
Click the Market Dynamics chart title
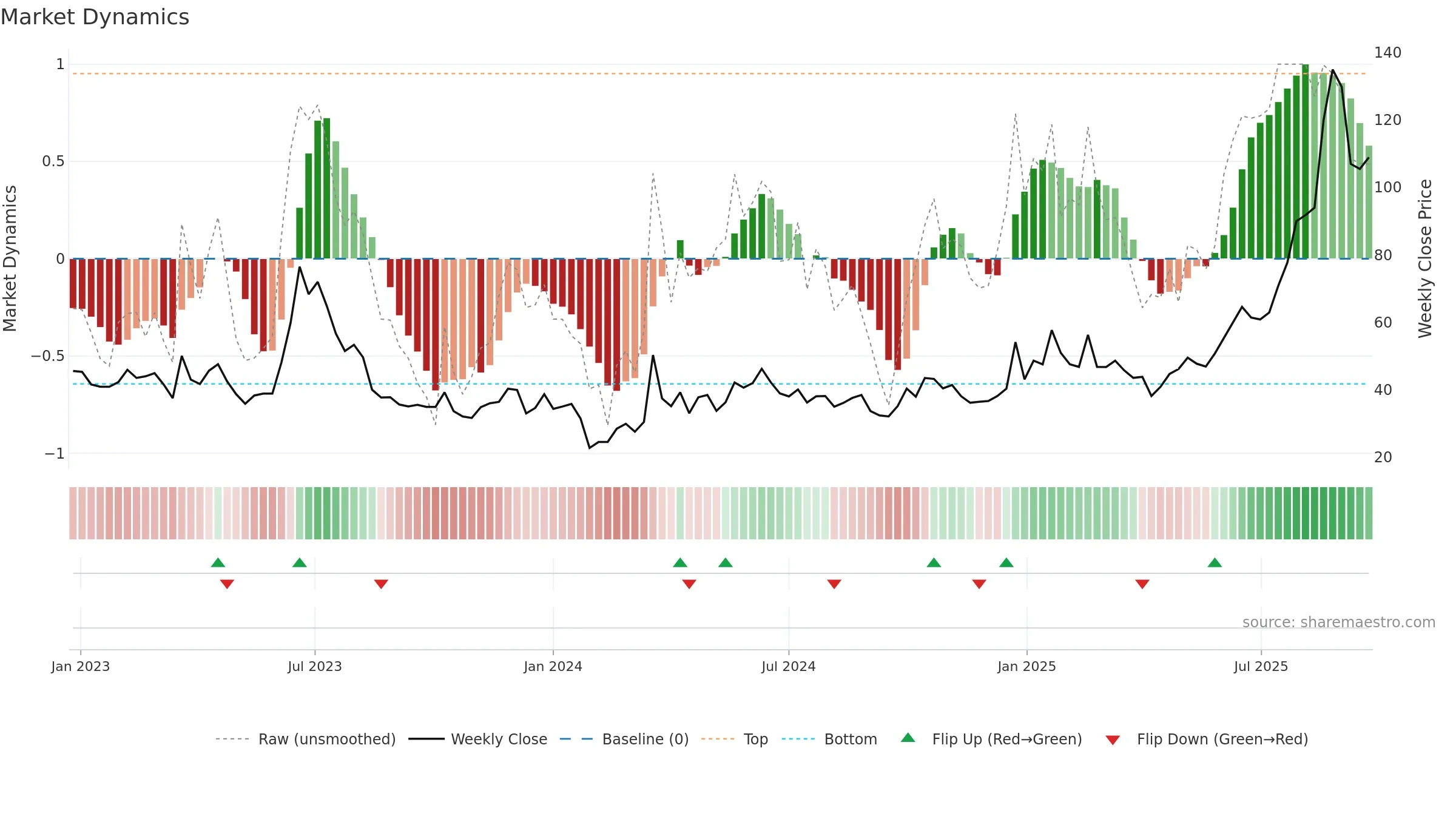(x=95, y=17)
